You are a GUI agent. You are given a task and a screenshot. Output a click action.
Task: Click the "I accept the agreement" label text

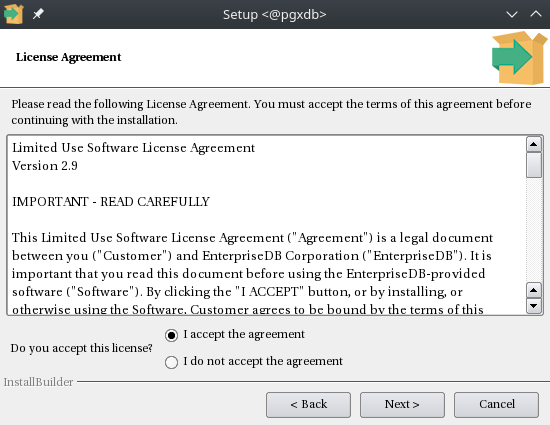244,334
